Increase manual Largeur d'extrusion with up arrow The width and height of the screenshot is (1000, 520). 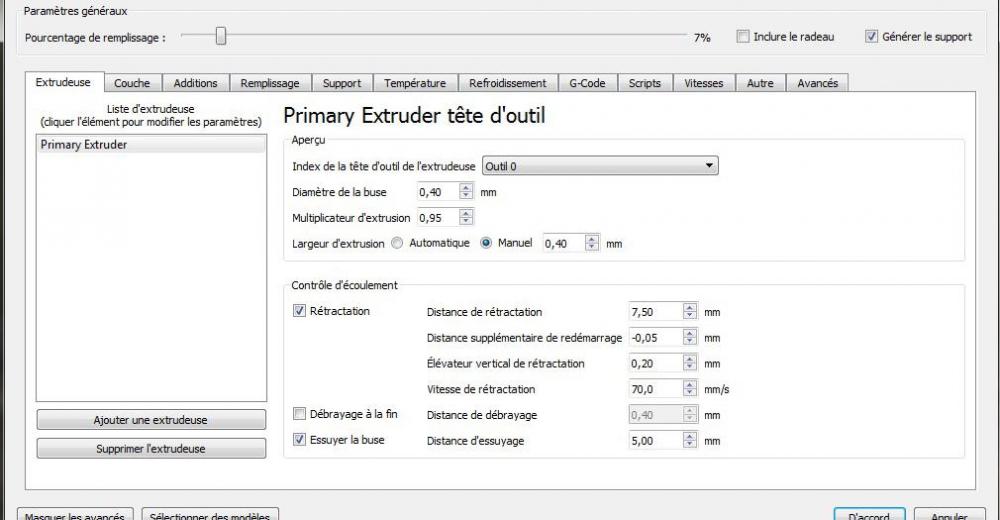click(592, 239)
